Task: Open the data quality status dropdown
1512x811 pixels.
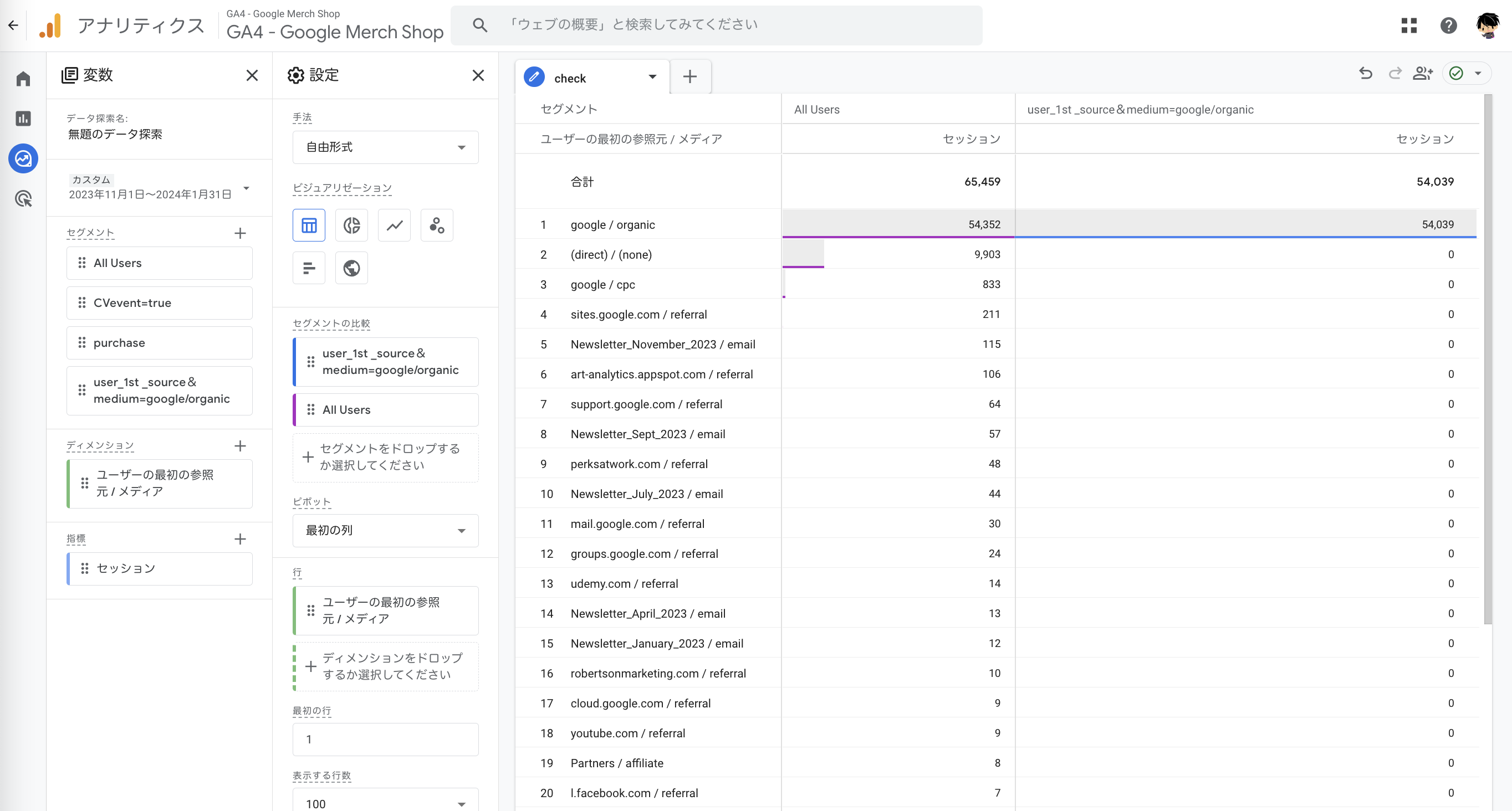Action: (1466, 73)
